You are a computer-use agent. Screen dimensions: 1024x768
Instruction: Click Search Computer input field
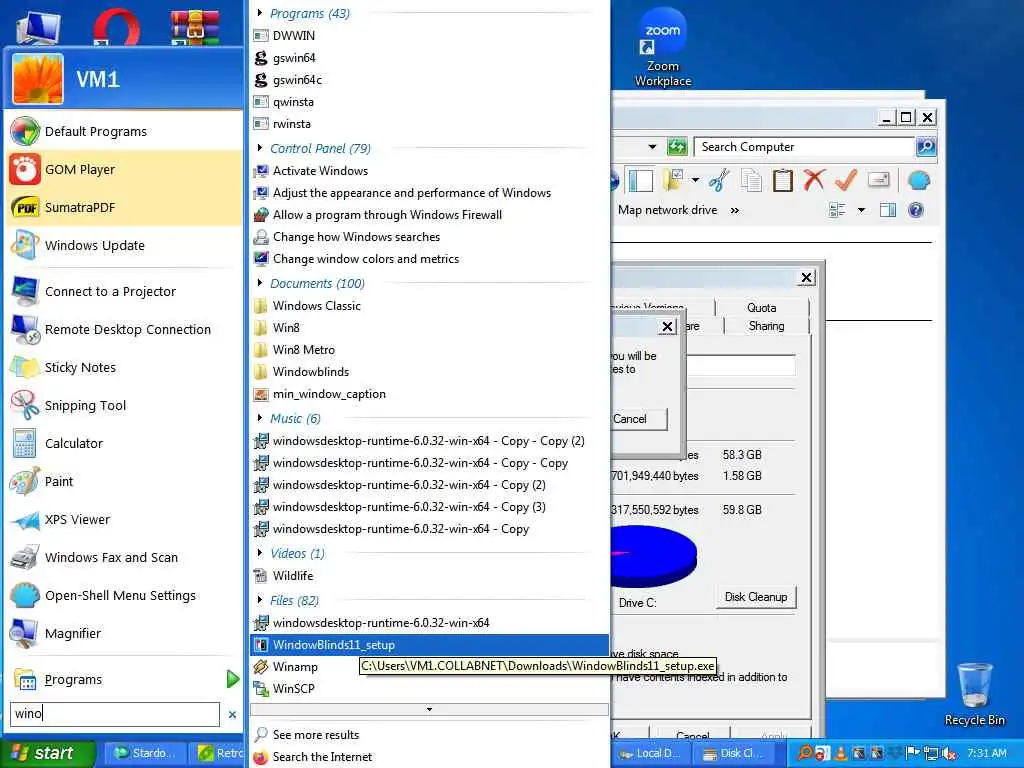click(803, 147)
